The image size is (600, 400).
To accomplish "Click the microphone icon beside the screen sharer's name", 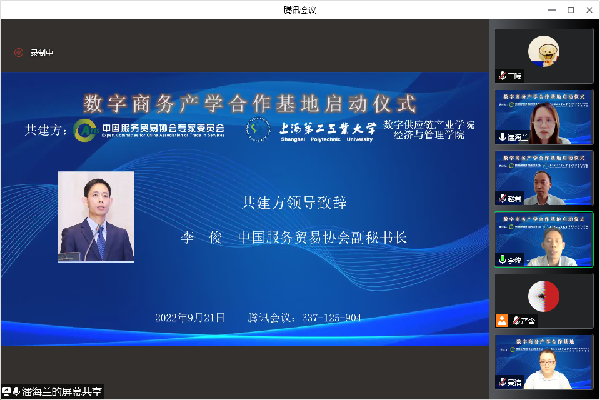I will 18,391.
